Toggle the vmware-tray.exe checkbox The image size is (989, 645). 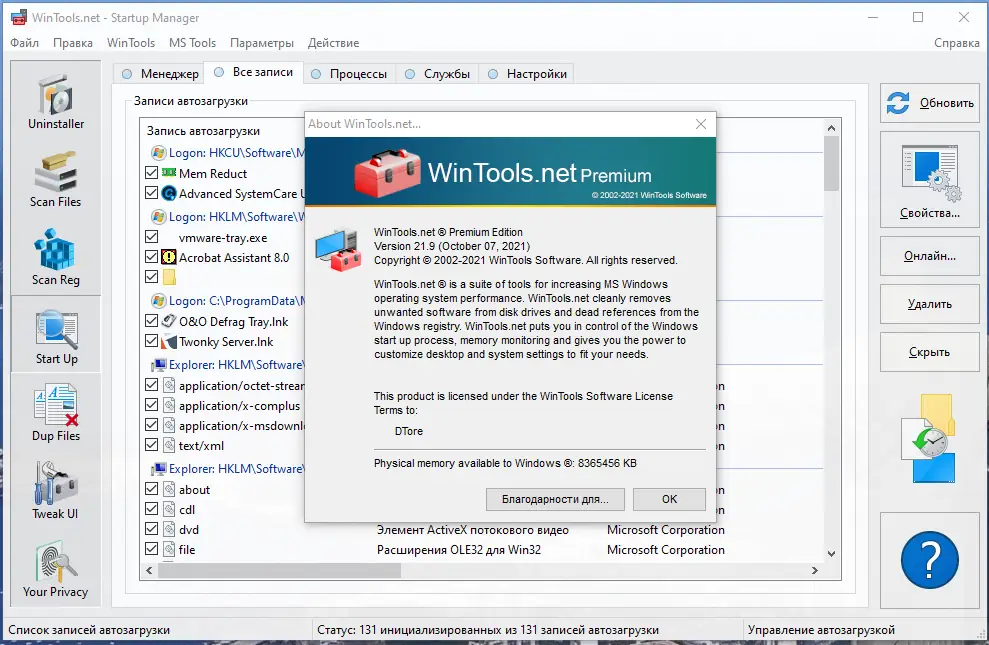tap(151, 236)
